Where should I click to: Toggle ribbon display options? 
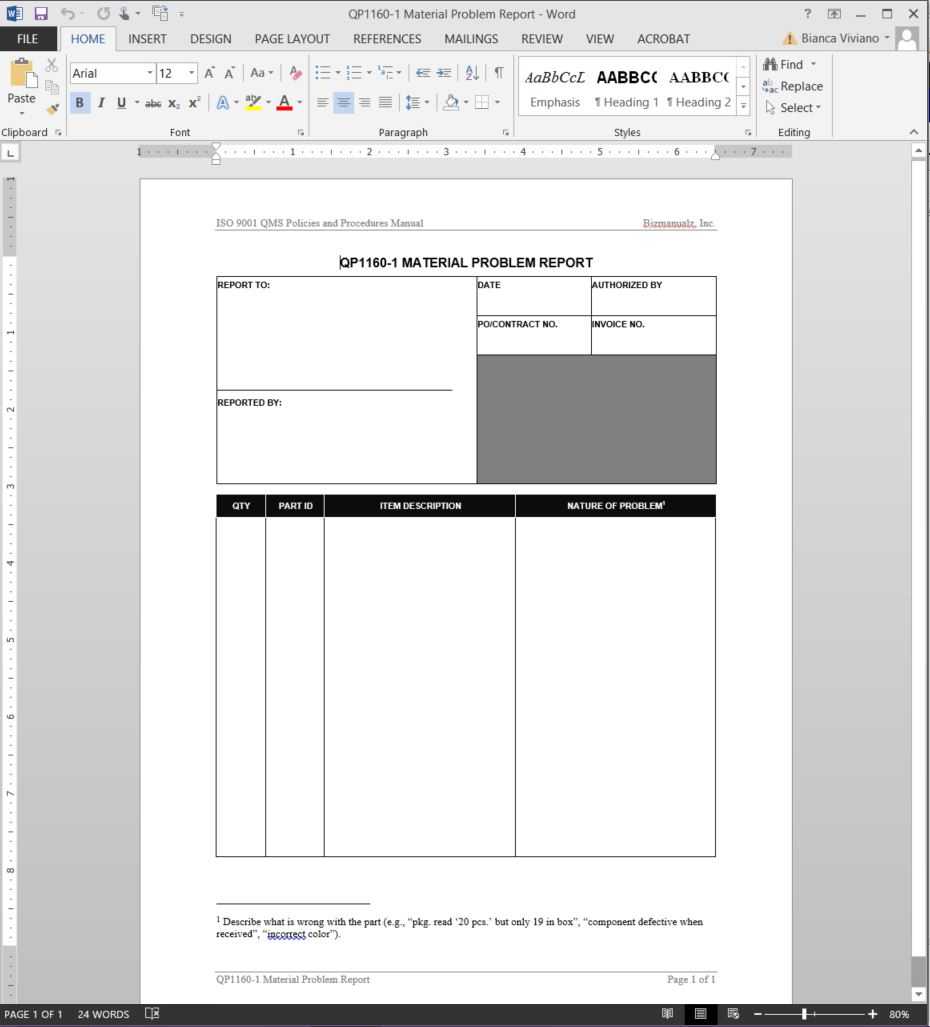tap(834, 13)
